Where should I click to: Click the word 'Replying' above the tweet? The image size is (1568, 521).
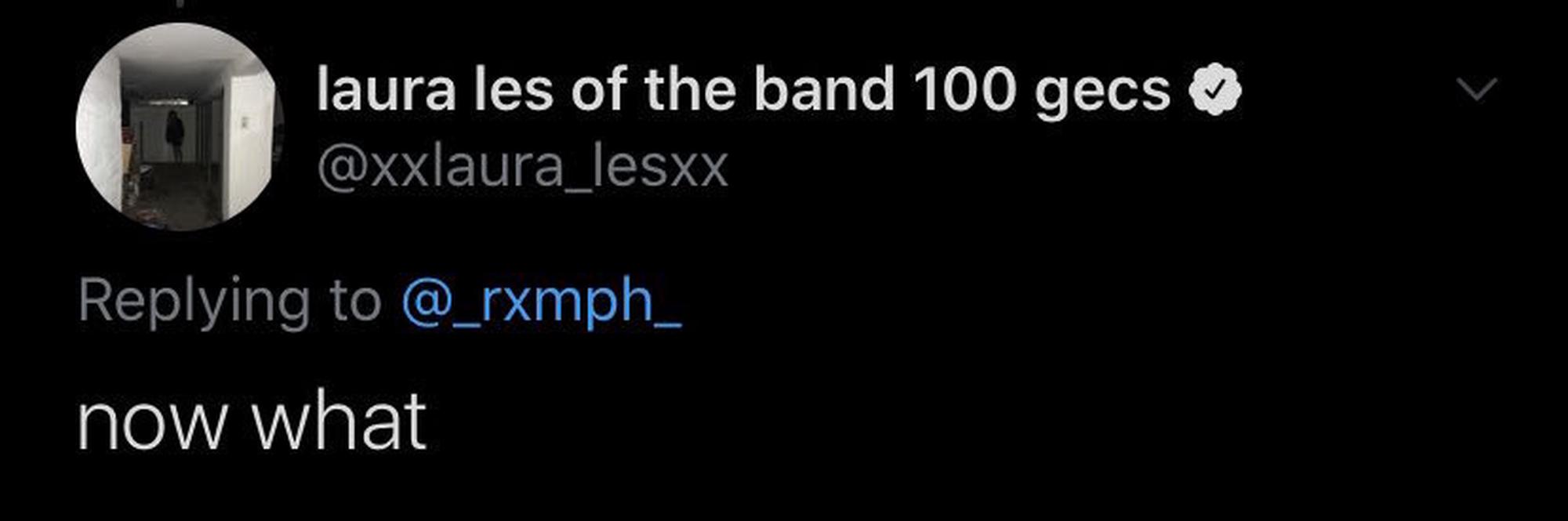(194, 302)
